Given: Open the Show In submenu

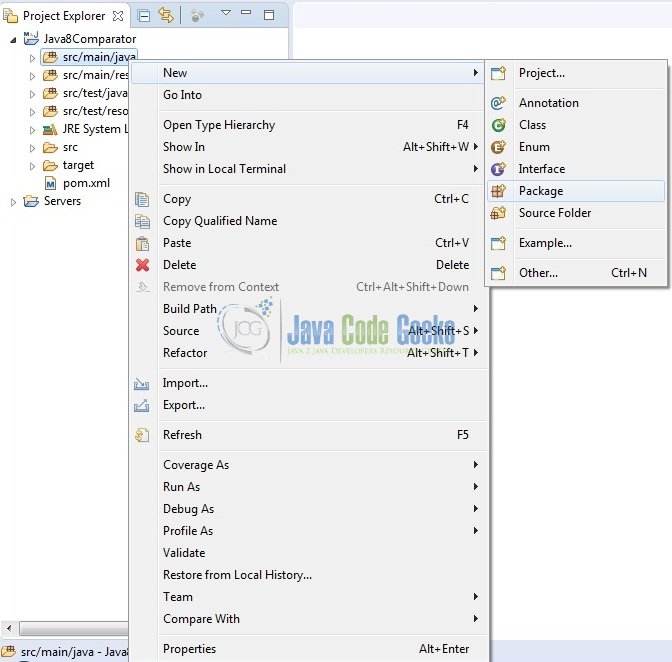Looking at the screenshot, I should [x=308, y=147].
